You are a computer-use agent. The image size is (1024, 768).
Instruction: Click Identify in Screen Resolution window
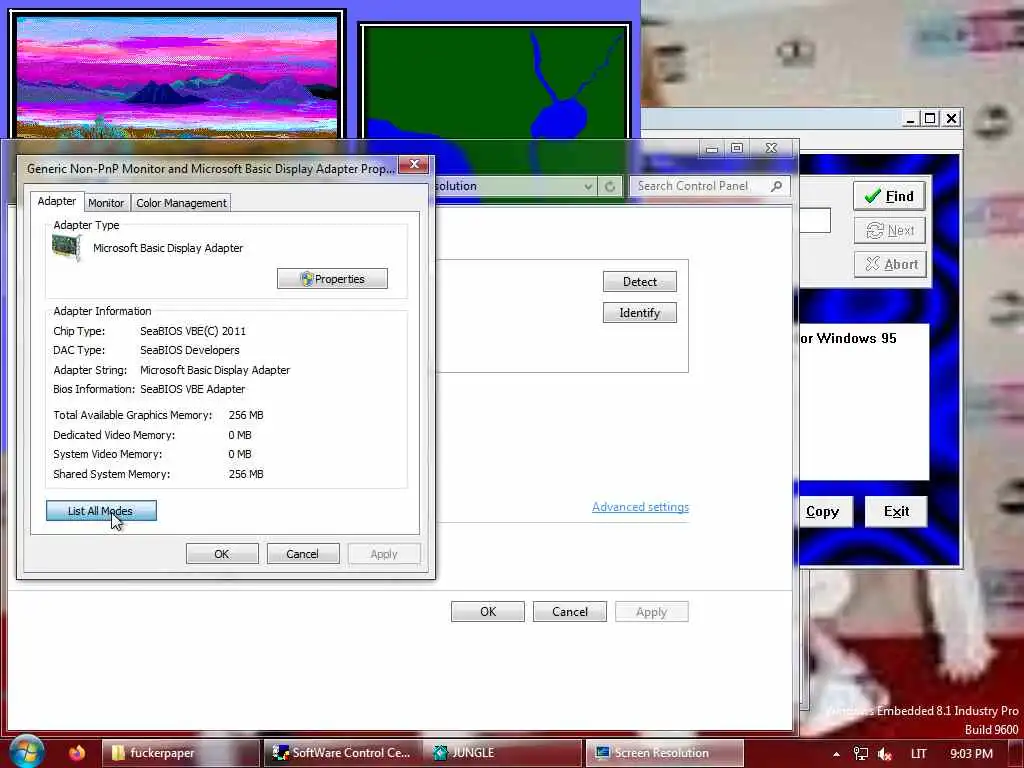pos(639,313)
